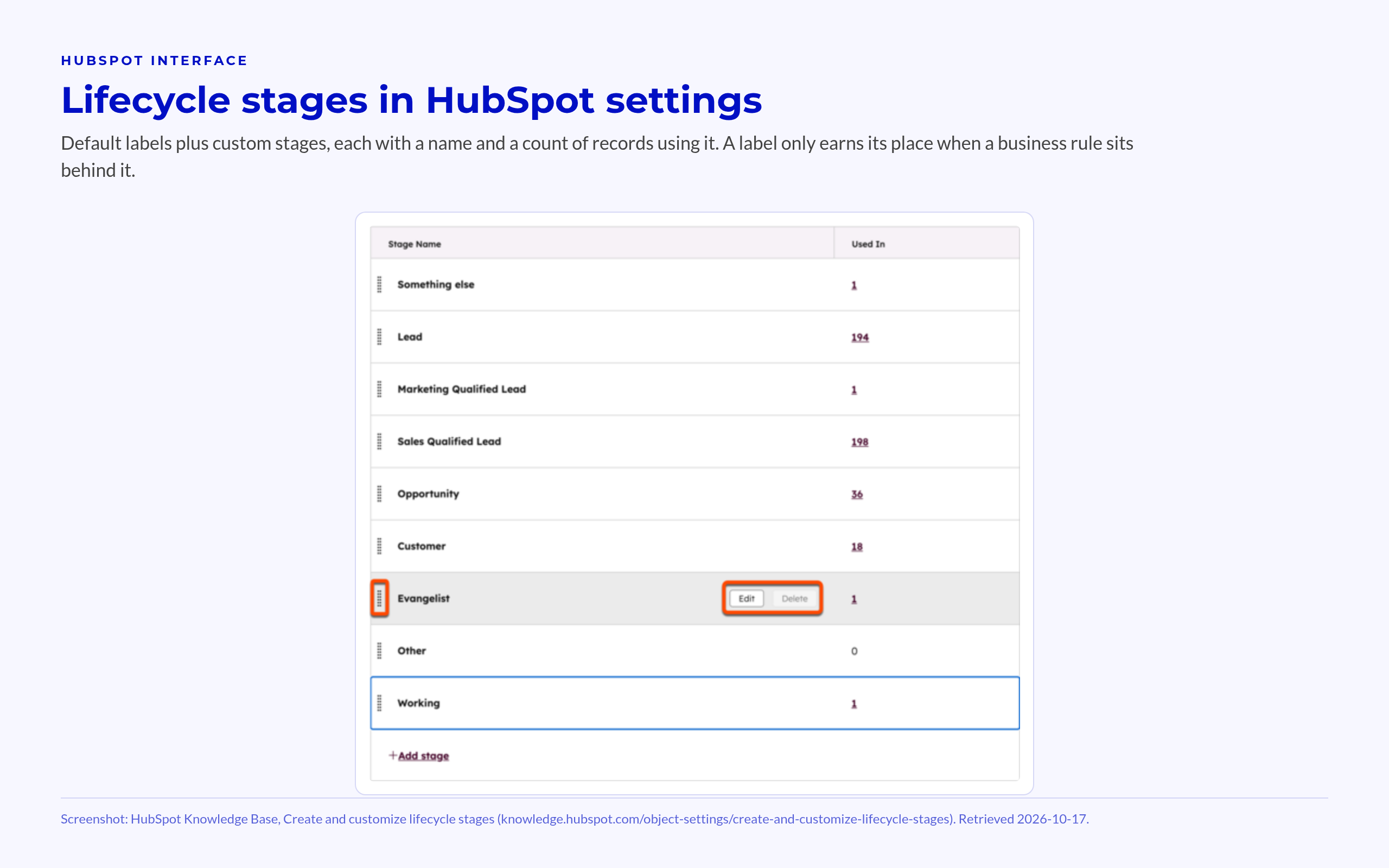1389x868 pixels.
Task: Select the Other stage name
Action: 411,650
